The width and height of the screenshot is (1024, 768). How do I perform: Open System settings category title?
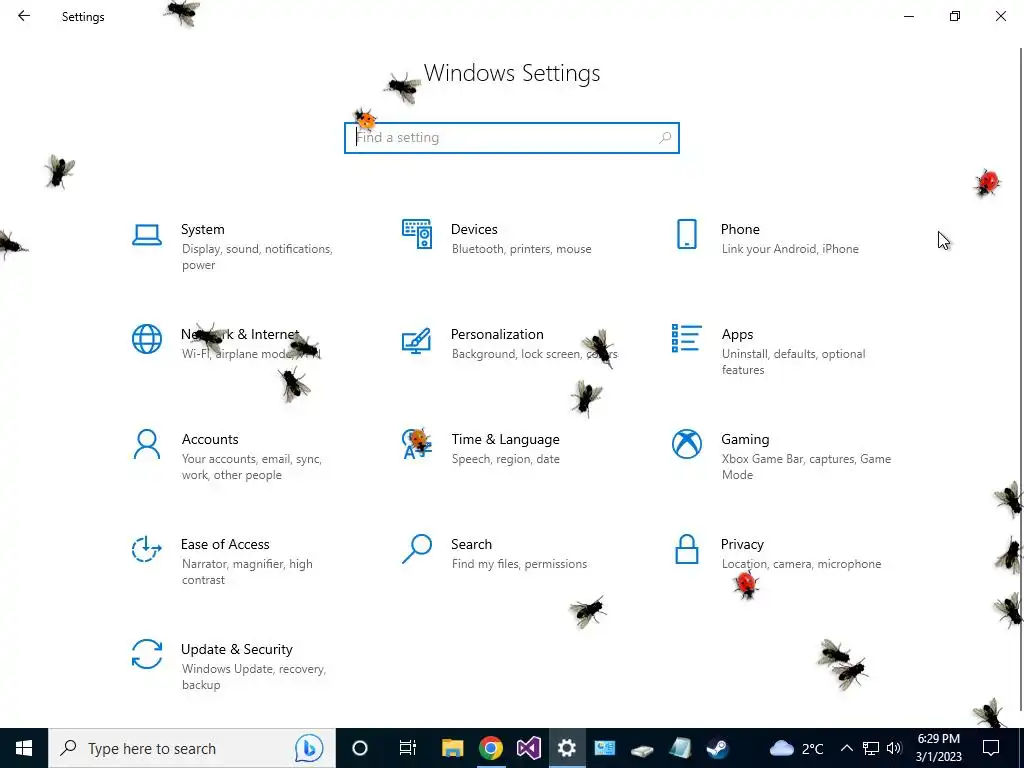tap(202, 229)
